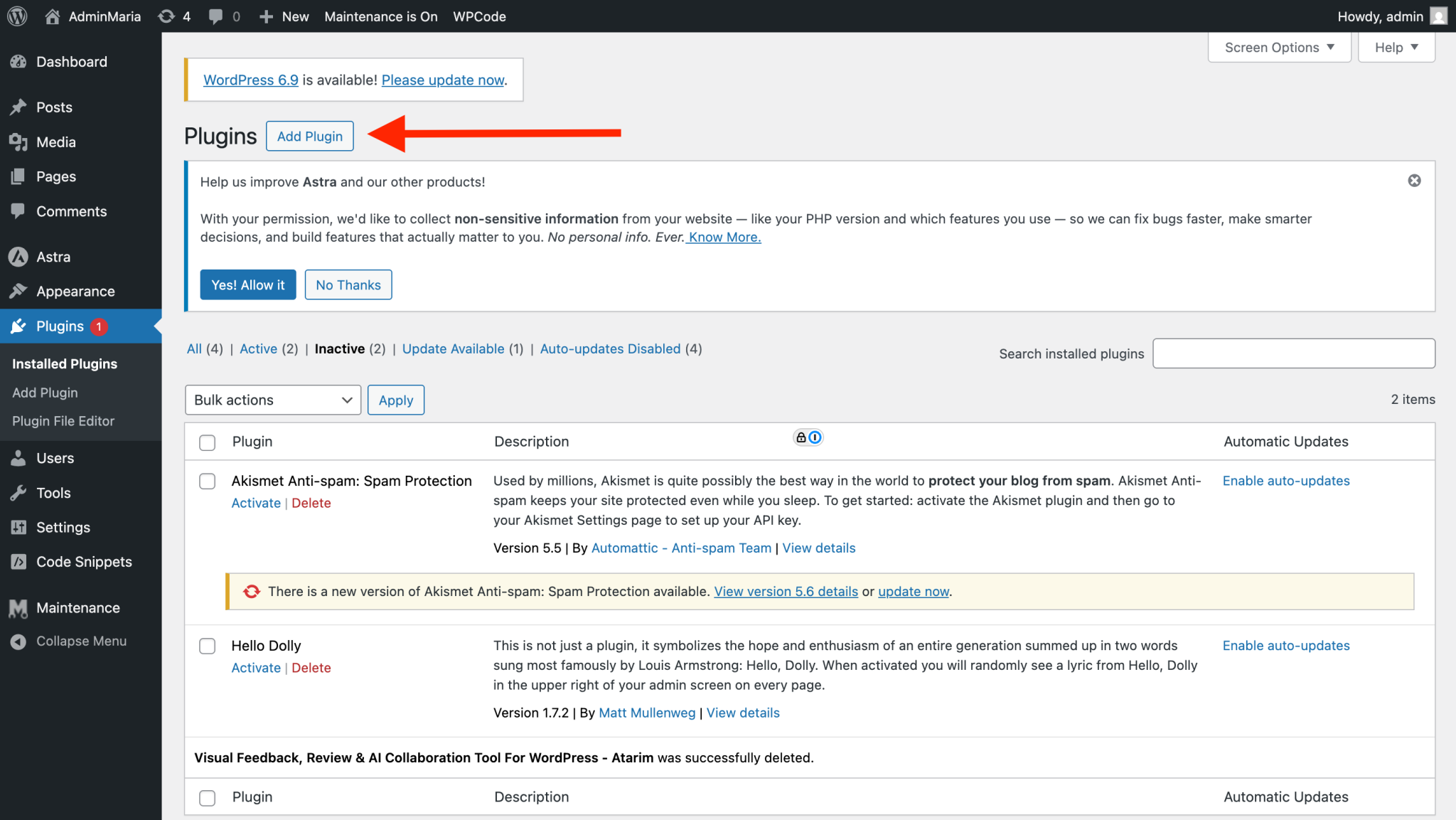Click Activate link under Hello Dolly
1456x820 pixels.
pyautogui.click(x=256, y=668)
